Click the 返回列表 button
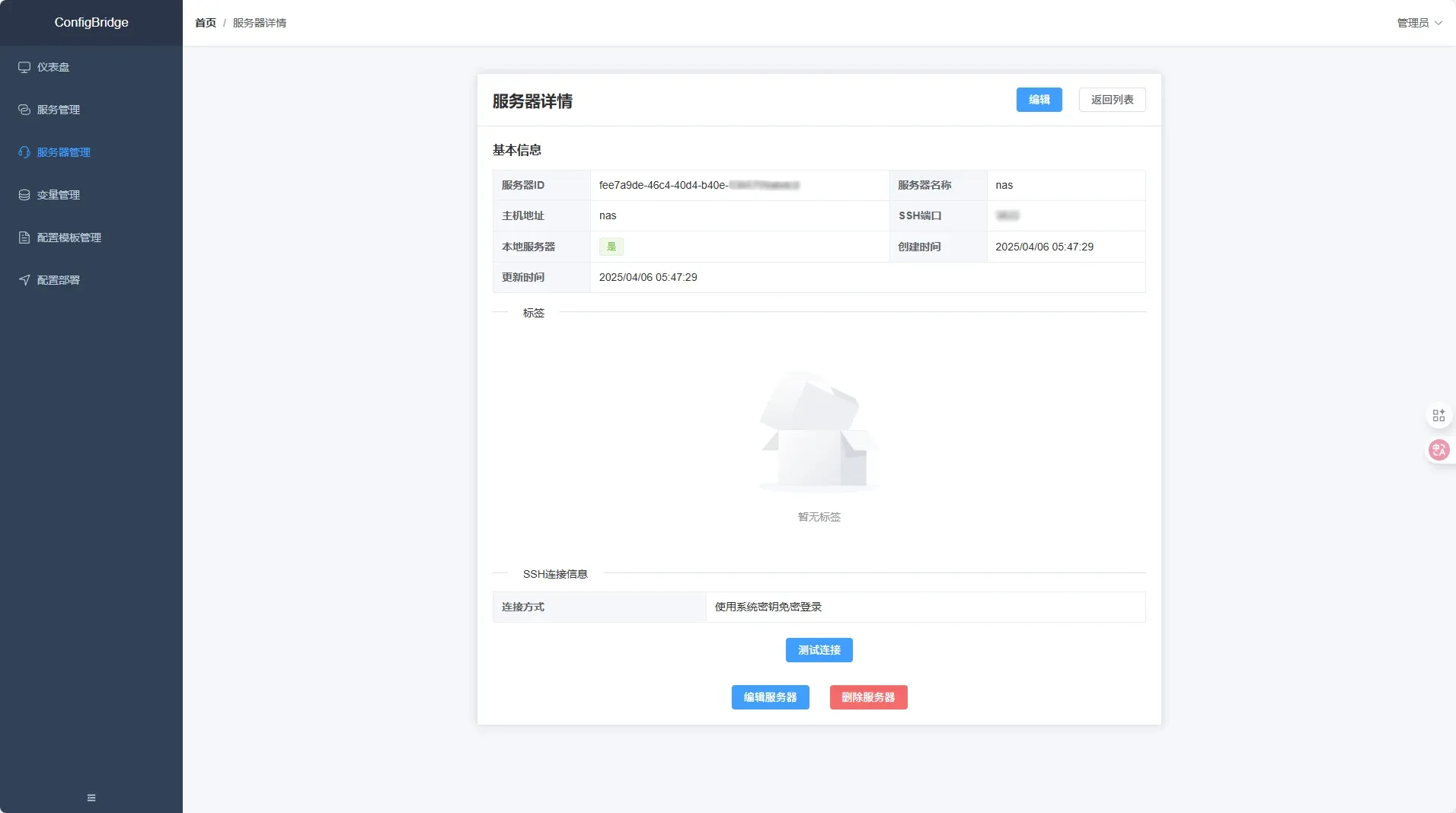The image size is (1456, 813). pyautogui.click(x=1111, y=100)
